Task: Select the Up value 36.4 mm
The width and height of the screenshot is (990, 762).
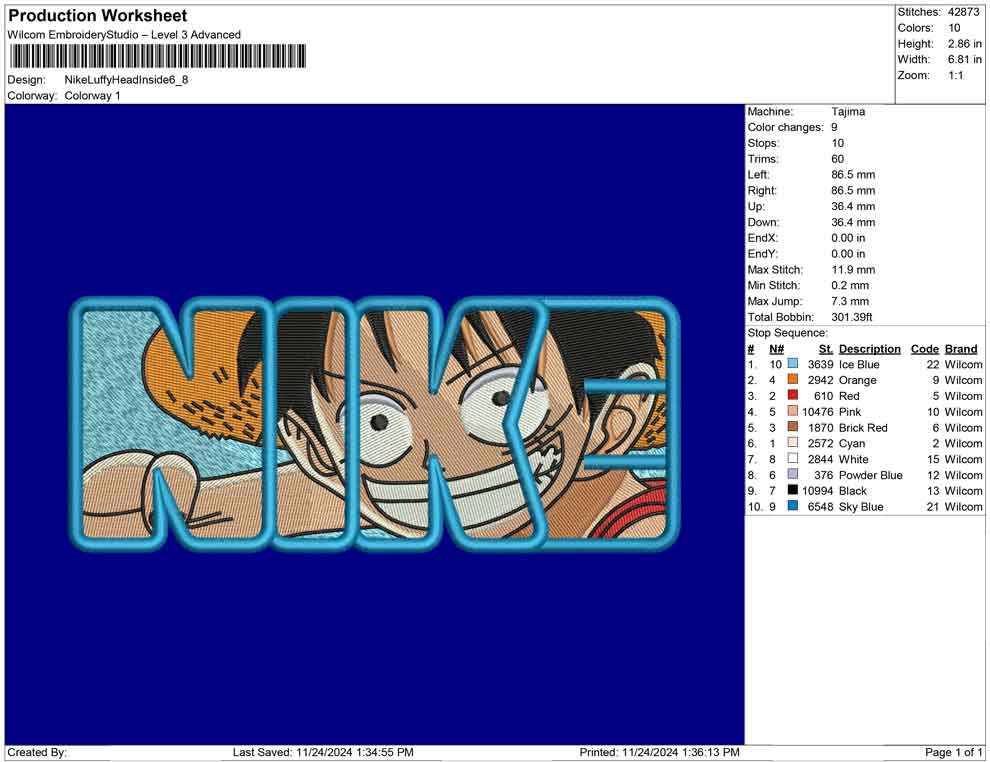Action: (x=853, y=206)
